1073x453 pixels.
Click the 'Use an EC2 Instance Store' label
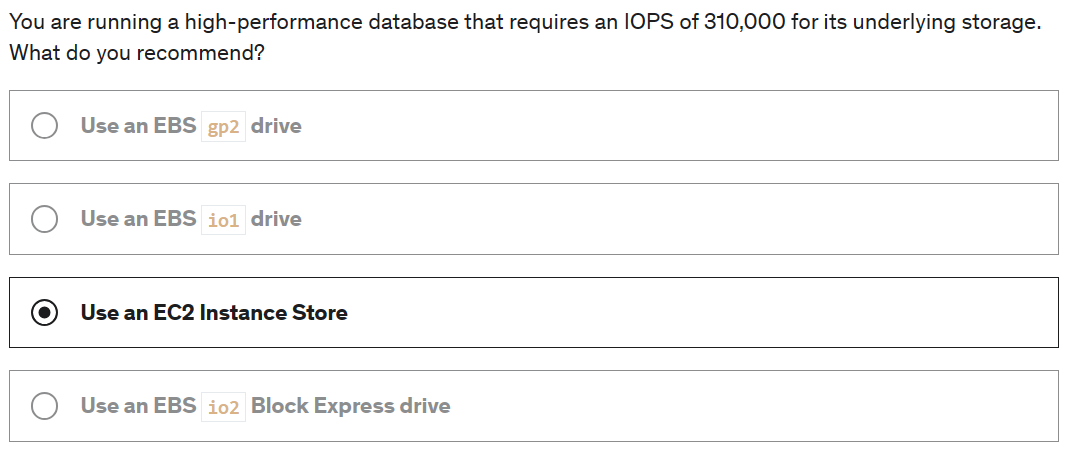coord(214,313)
